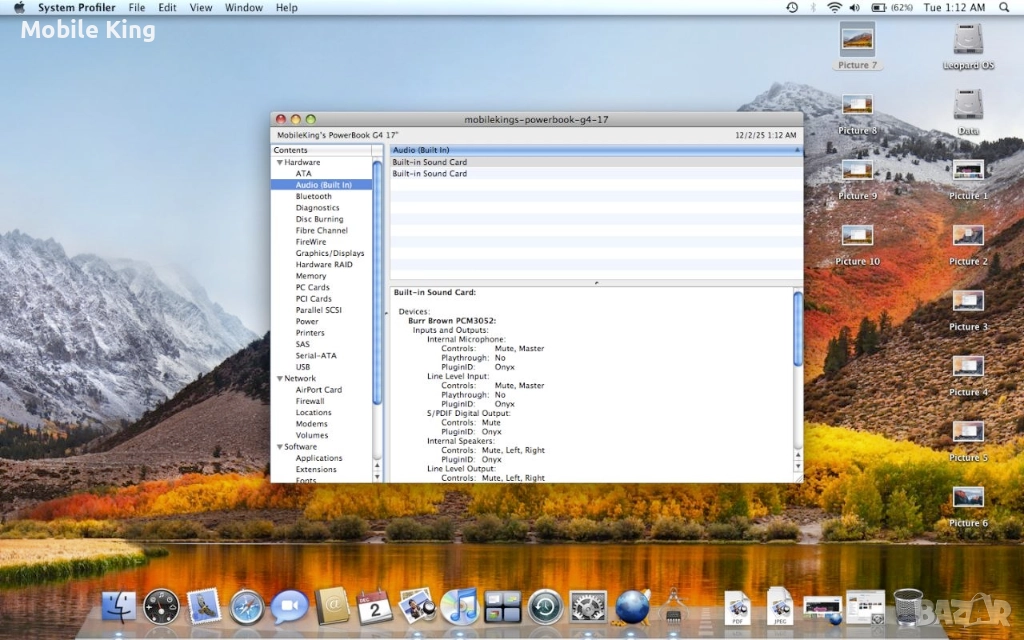The image size is (1024, 640).
Task: Open the Apple menu
Action: click(x=19, y=7)
